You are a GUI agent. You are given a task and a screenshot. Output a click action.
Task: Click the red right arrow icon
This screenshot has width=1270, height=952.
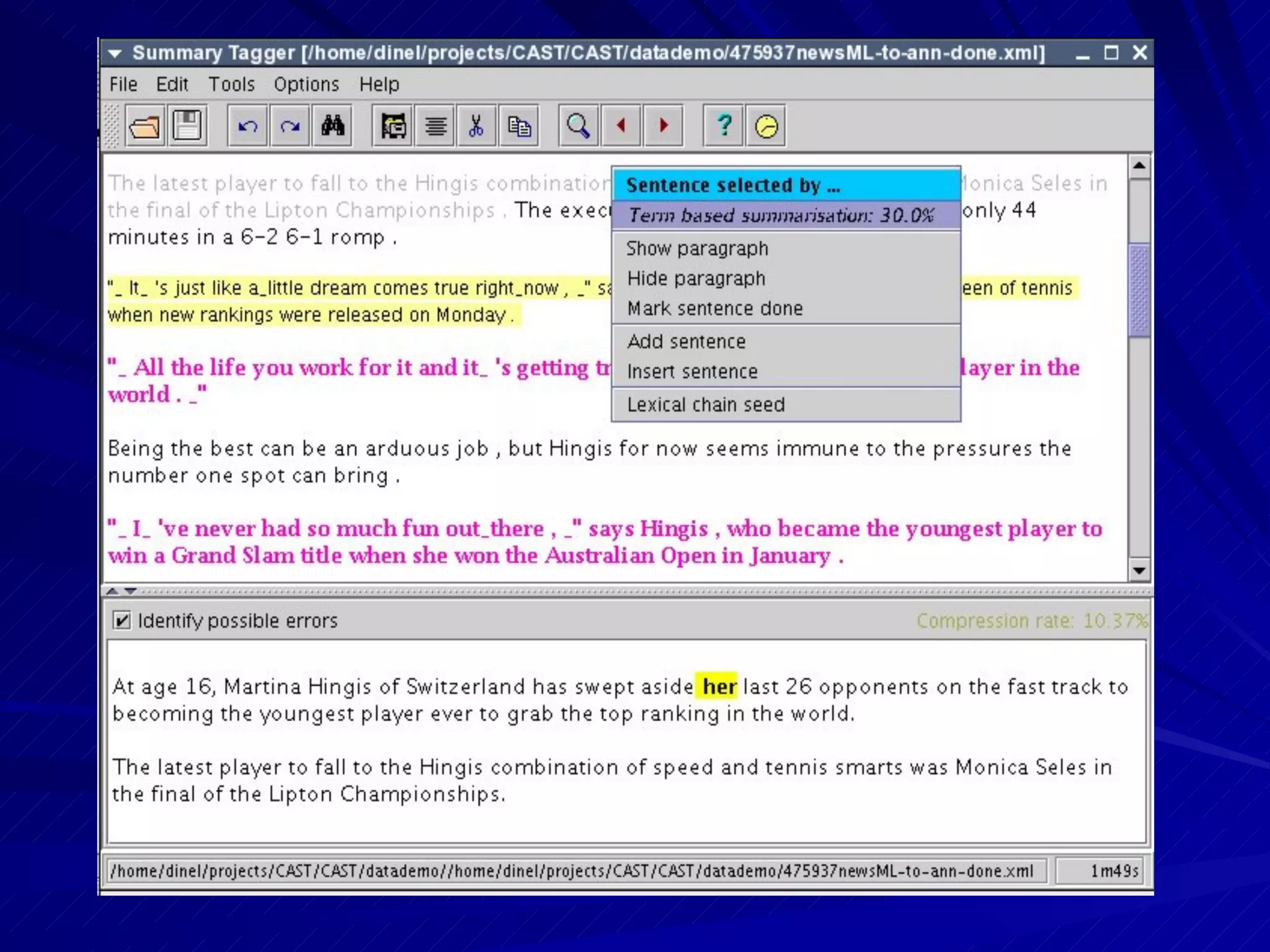pos(663,126)
